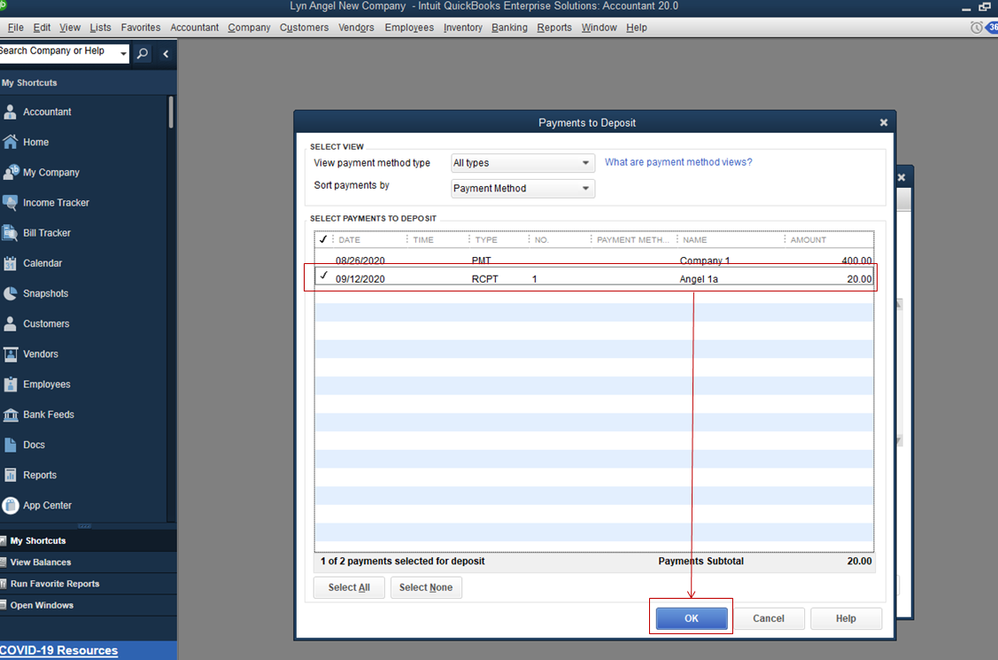Image resolution: width=998 pixels, height=660 pixels.
Task: Collapse the left shortcuts pane arrow
Action: 165,54
